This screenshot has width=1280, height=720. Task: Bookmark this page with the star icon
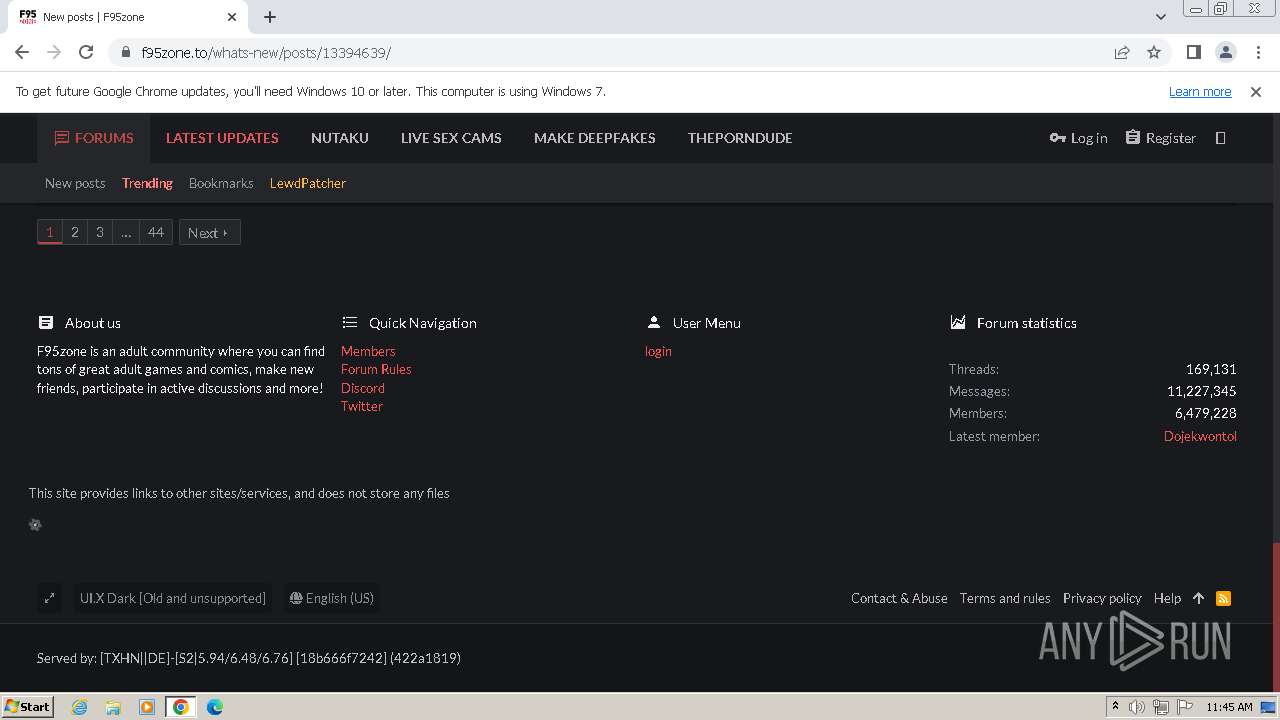[1154, 52]
